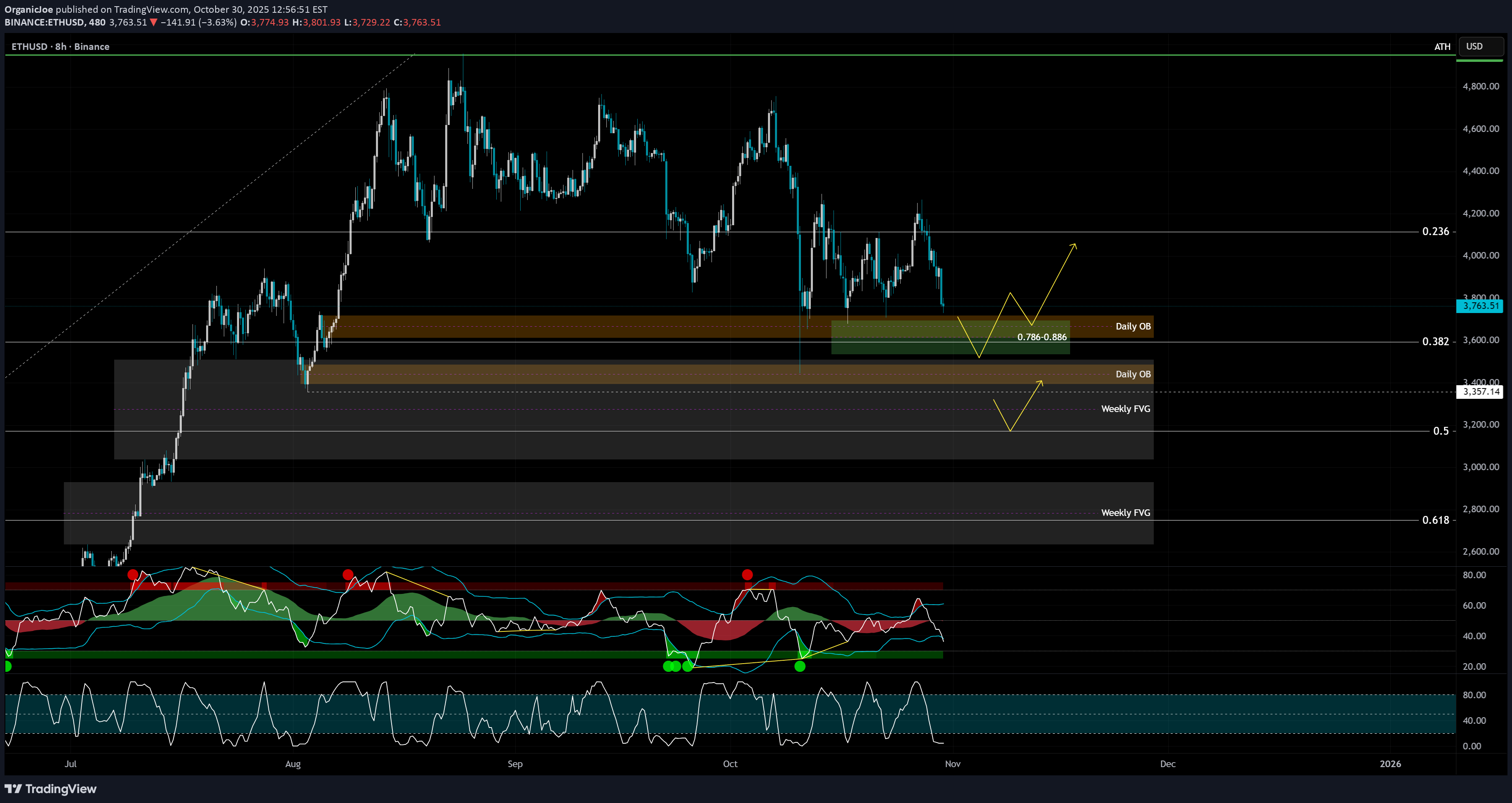Click the ETHUSD · 8h · Binance title
The width and height of the screenshot is (1512, 803).
[61, 47]
